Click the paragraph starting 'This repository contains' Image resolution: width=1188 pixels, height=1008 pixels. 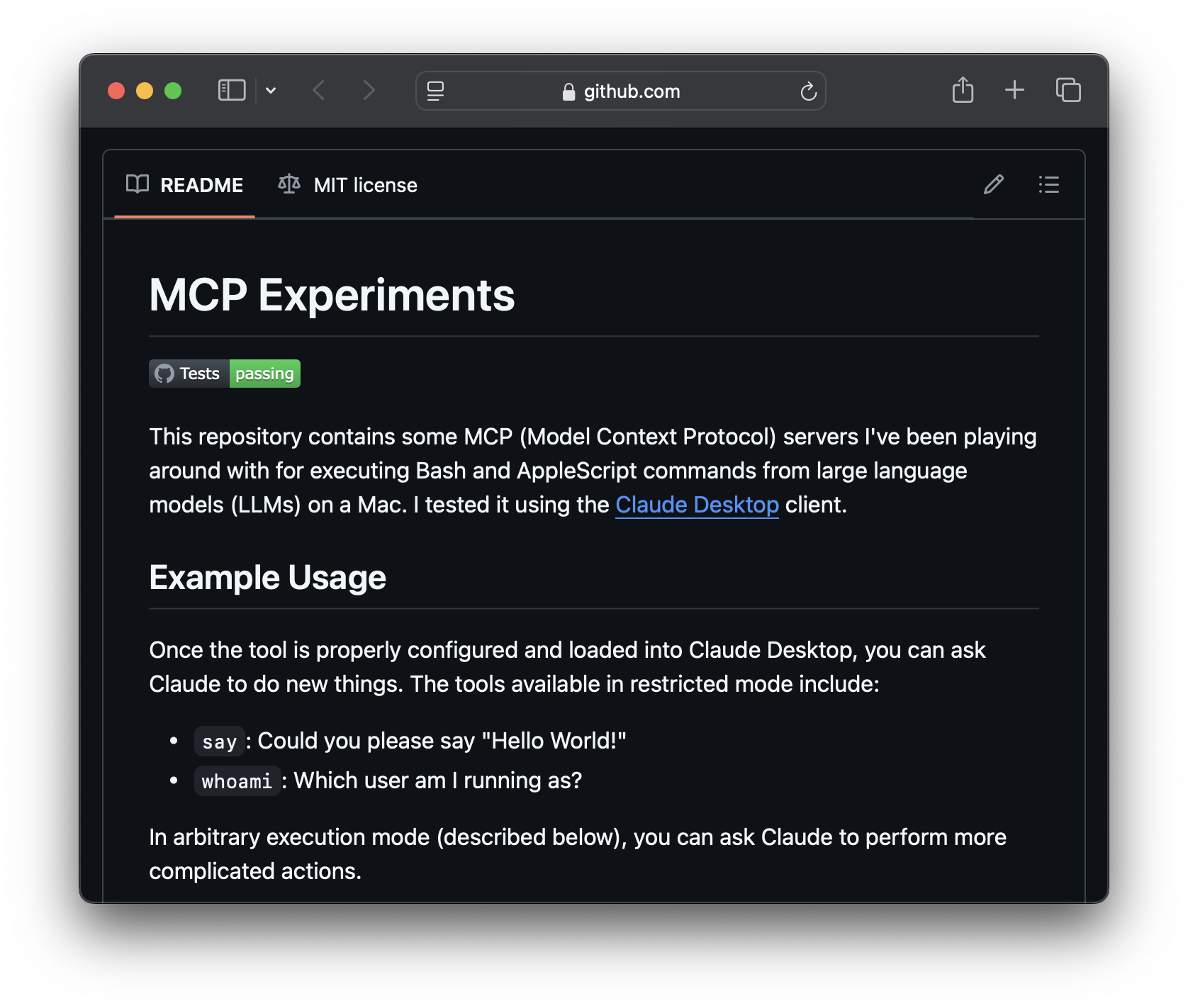pos(593,471)
